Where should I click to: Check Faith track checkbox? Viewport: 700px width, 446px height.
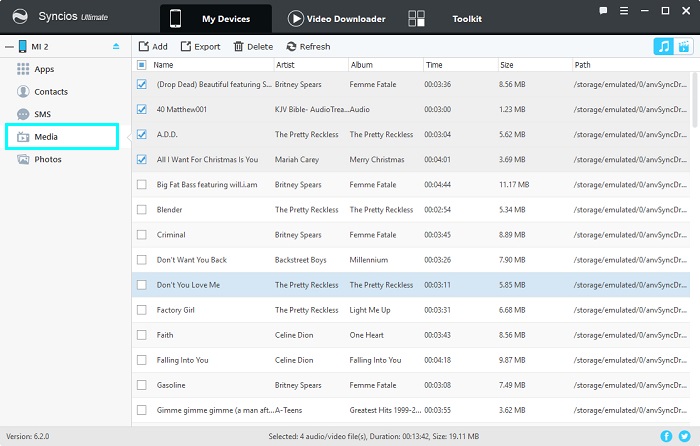(x=142, y=334)
